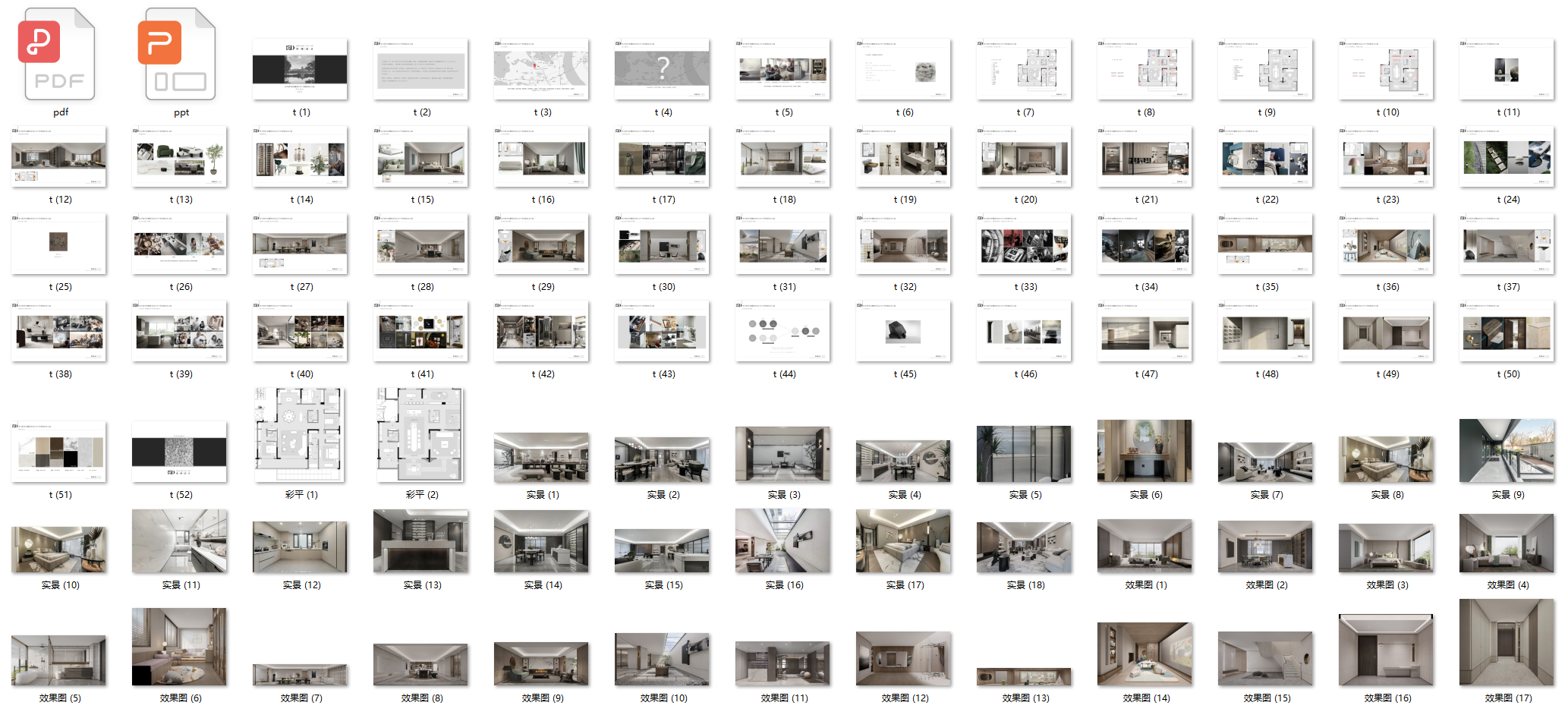Open photo 实景 (9)
This screenshot has width=1568, height=712.
[x=1507, y=451]
